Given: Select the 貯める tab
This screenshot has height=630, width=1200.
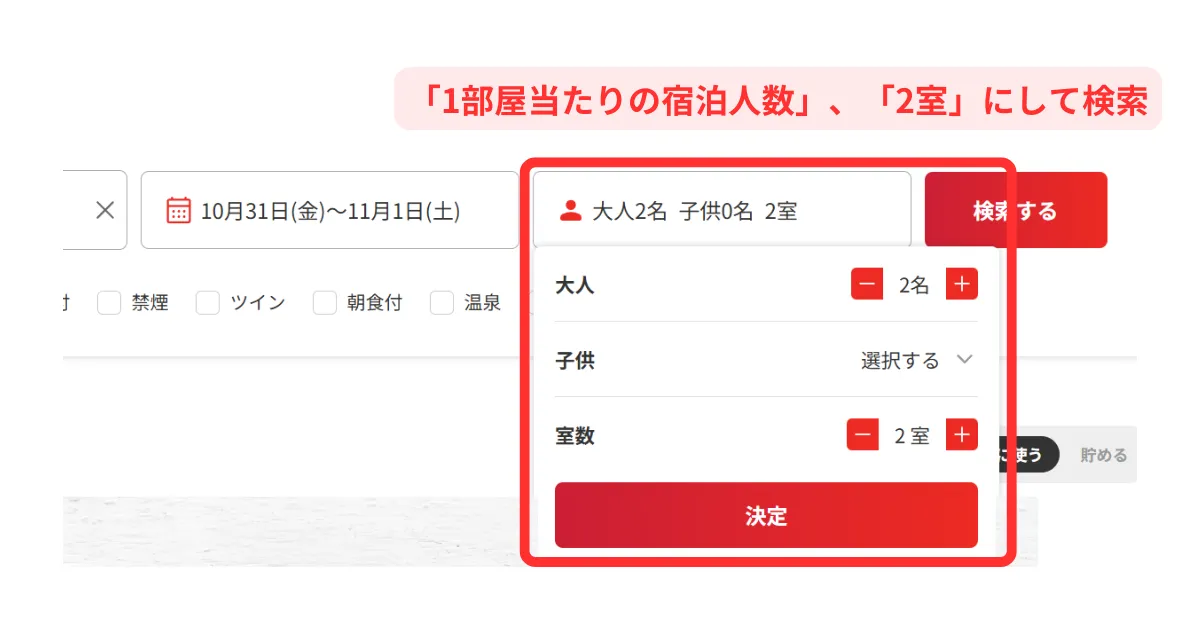Looking at the screenshot, I should point(1103,455).
